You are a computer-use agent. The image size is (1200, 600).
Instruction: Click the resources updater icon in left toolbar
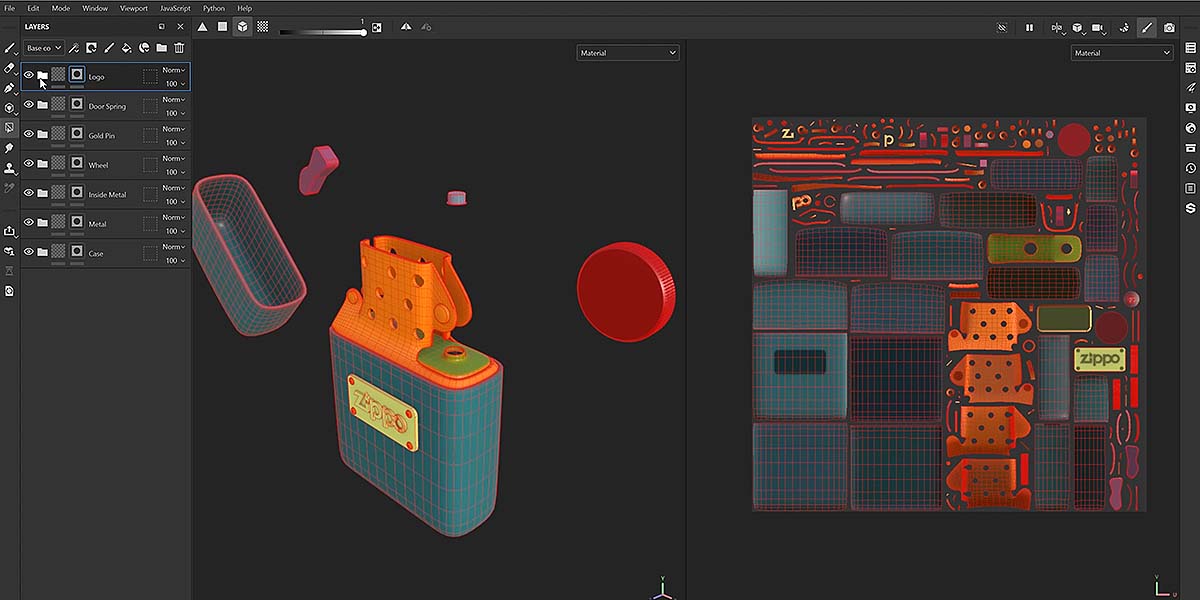[x=10, y=251]
